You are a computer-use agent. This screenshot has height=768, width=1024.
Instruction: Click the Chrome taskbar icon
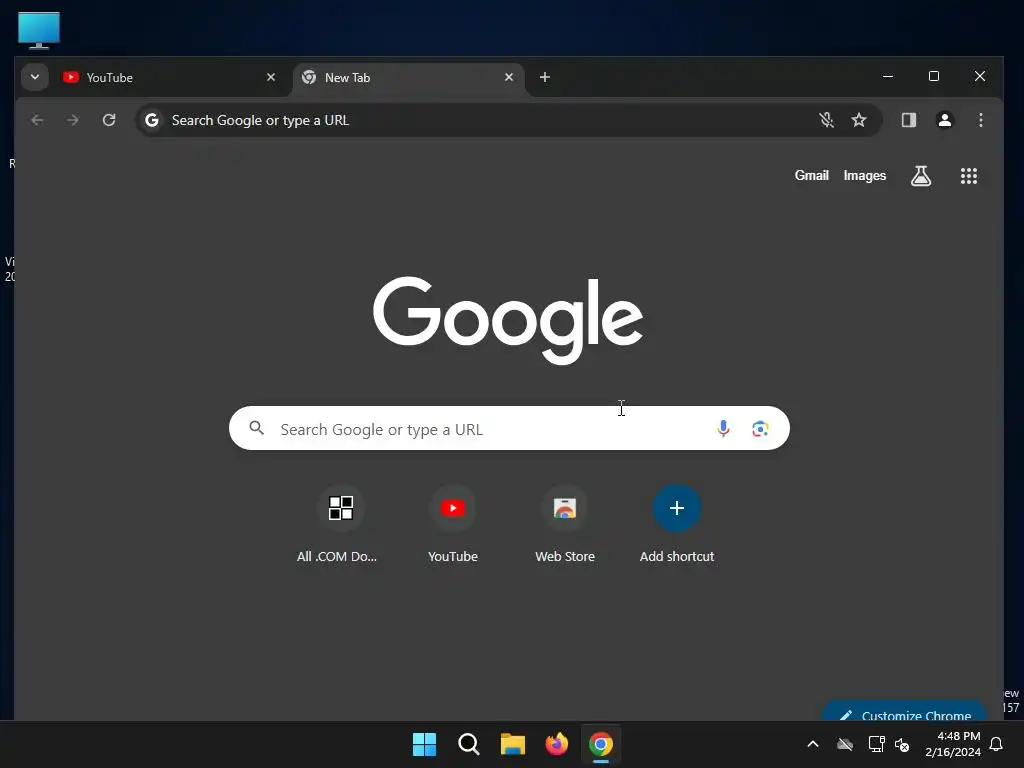point(601,744)
